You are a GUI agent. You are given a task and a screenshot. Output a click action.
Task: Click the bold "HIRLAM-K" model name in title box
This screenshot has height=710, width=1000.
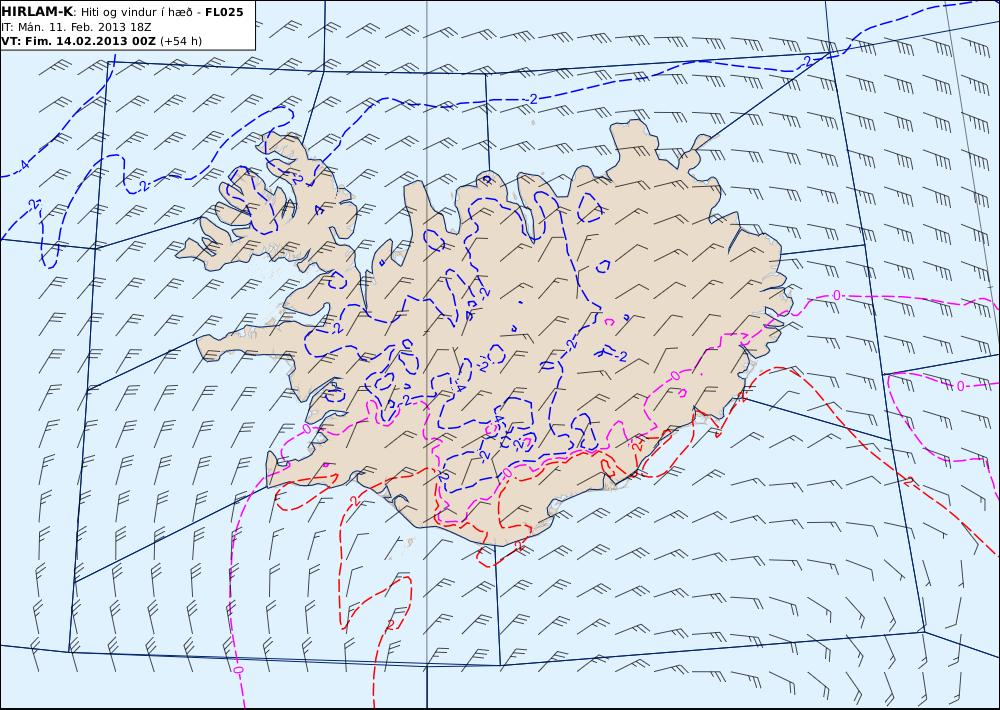(x=37, y=12)
